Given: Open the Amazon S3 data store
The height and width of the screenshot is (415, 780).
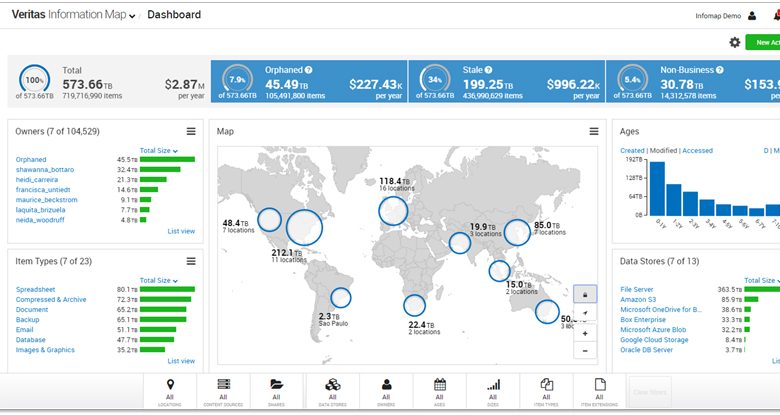Looking at the screenshot, I should pos(638,300).
